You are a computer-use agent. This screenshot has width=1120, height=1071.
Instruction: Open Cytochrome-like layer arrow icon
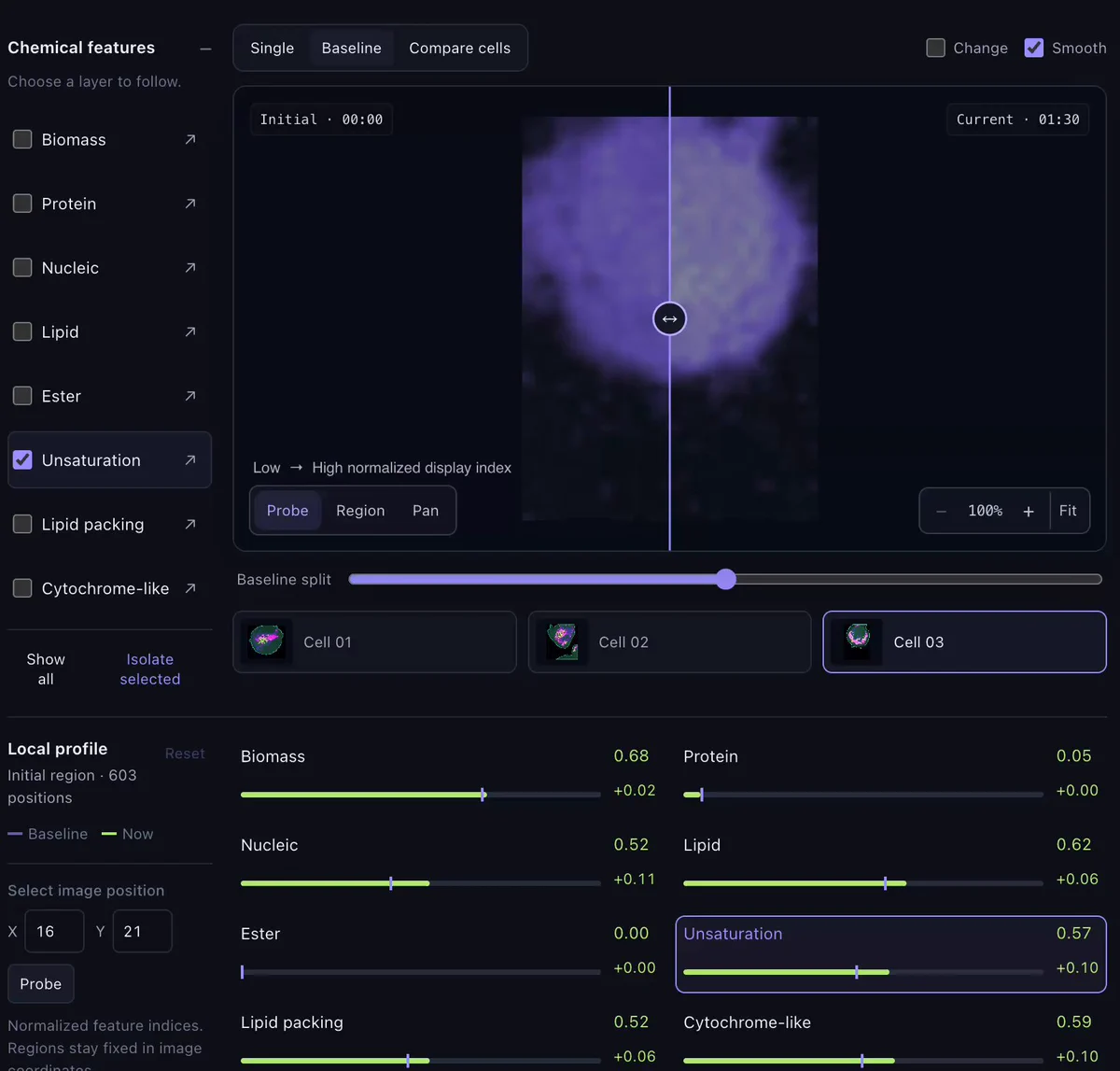pyautogui.click(x=190, y=588)
